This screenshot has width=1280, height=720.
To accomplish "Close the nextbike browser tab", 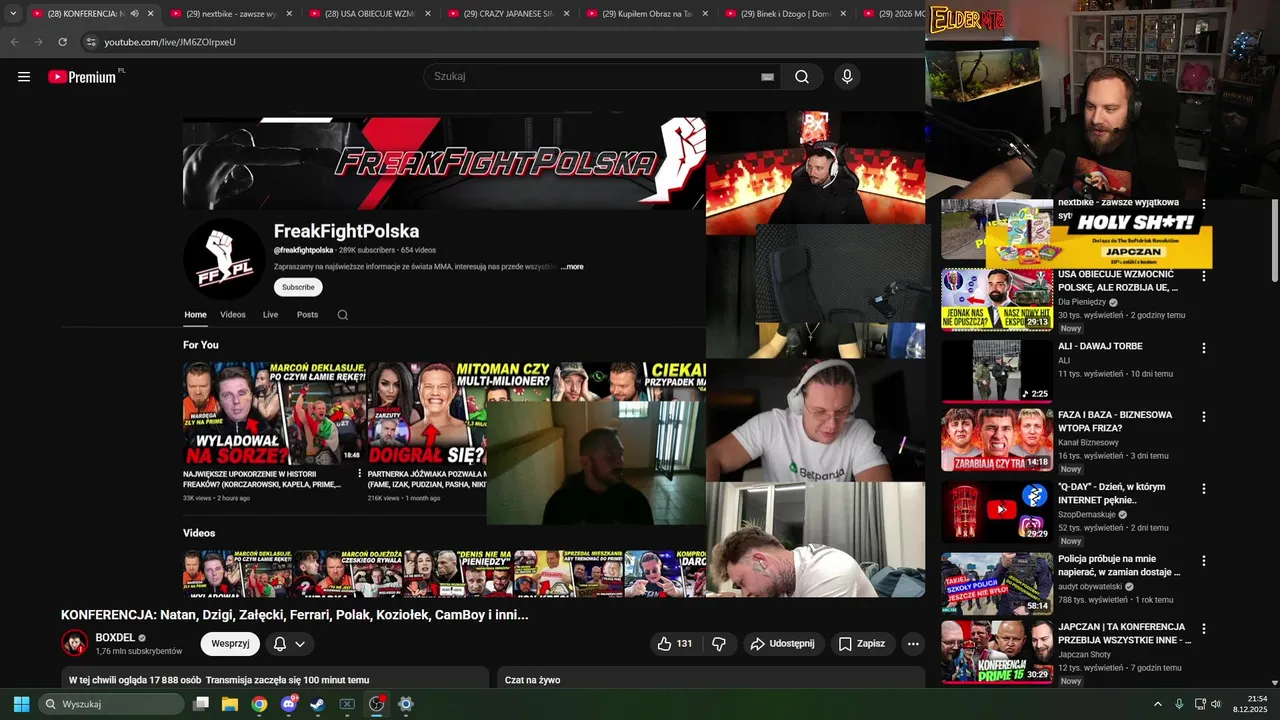I will tap(289, 14).
